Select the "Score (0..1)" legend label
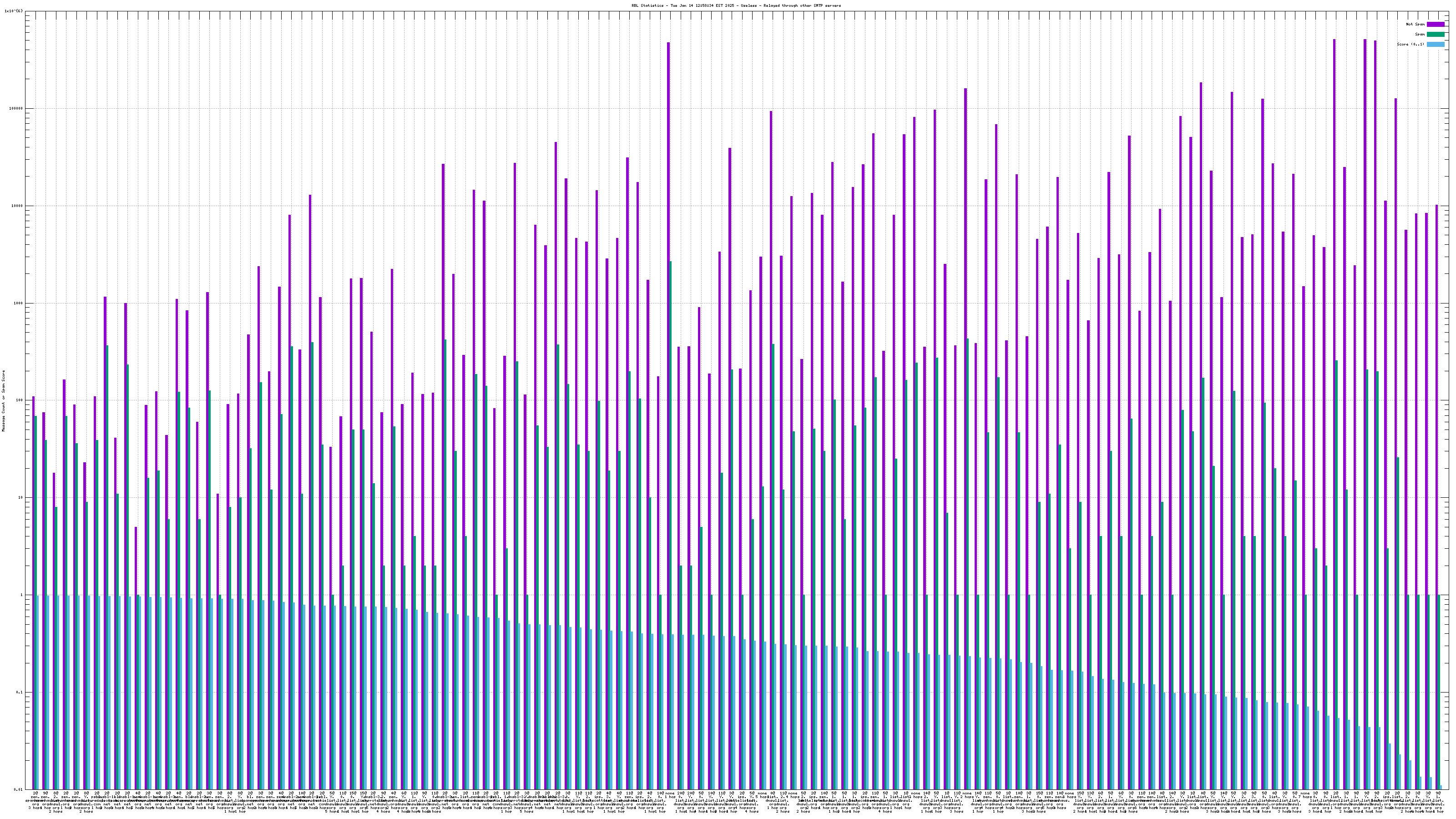 pos(1410,44)
